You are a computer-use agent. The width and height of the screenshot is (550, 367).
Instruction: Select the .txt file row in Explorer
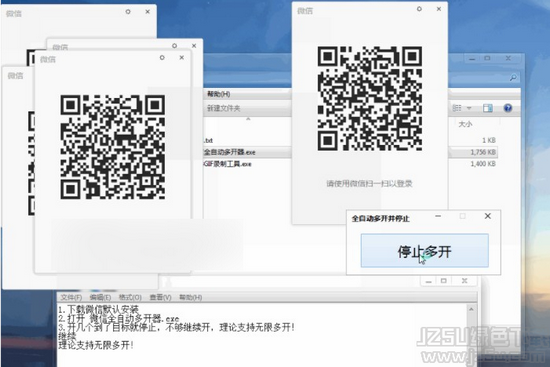click(209, 140)
